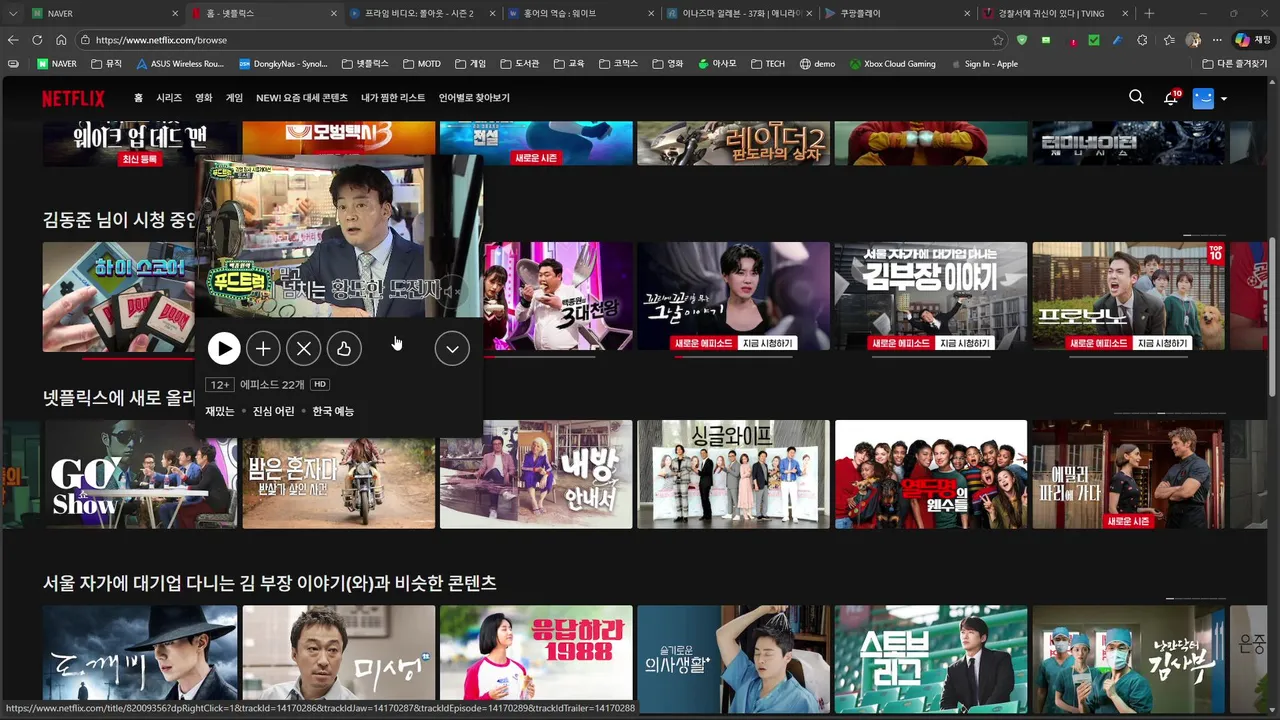Open the profile avatar menu

[1209, 98]
